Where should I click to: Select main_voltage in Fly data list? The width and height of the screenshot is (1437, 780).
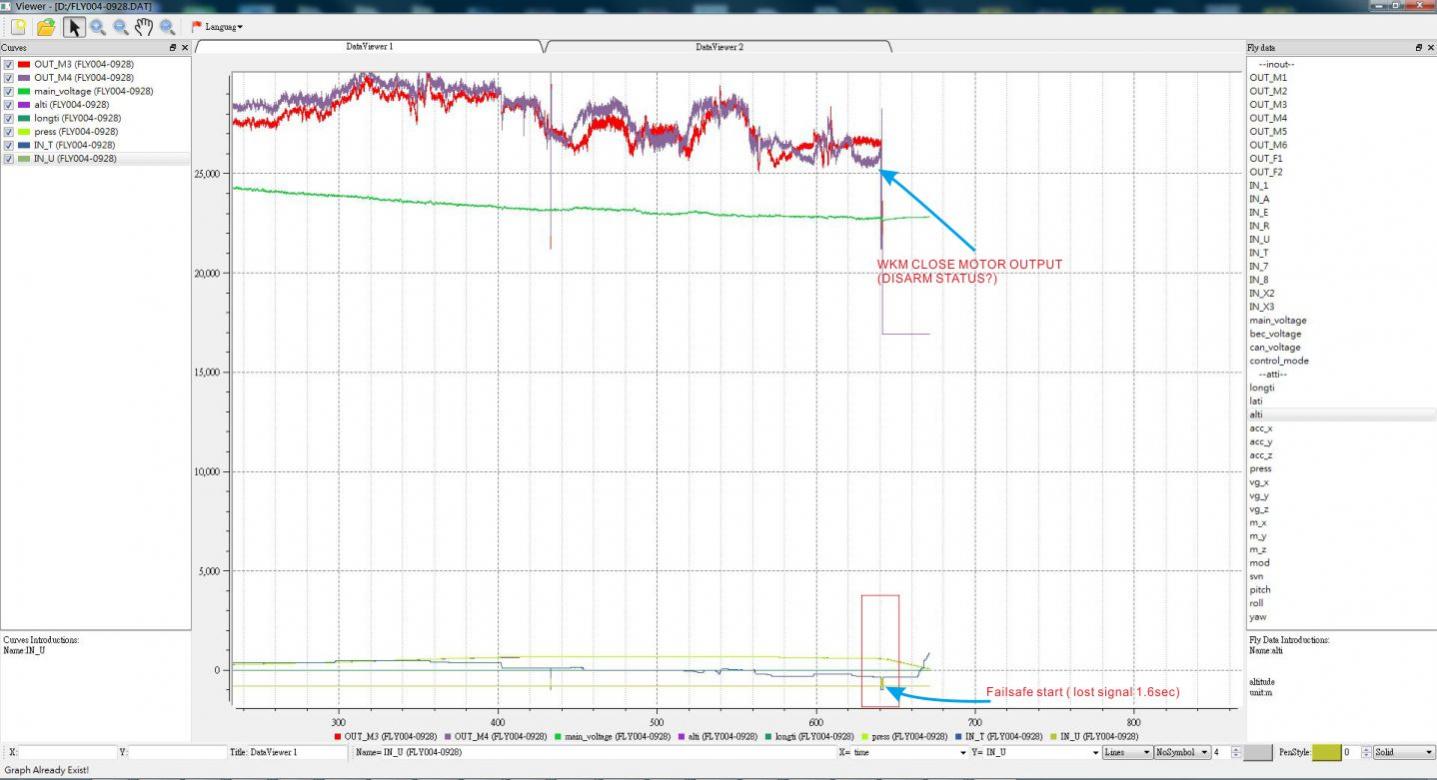(1277, 321)
